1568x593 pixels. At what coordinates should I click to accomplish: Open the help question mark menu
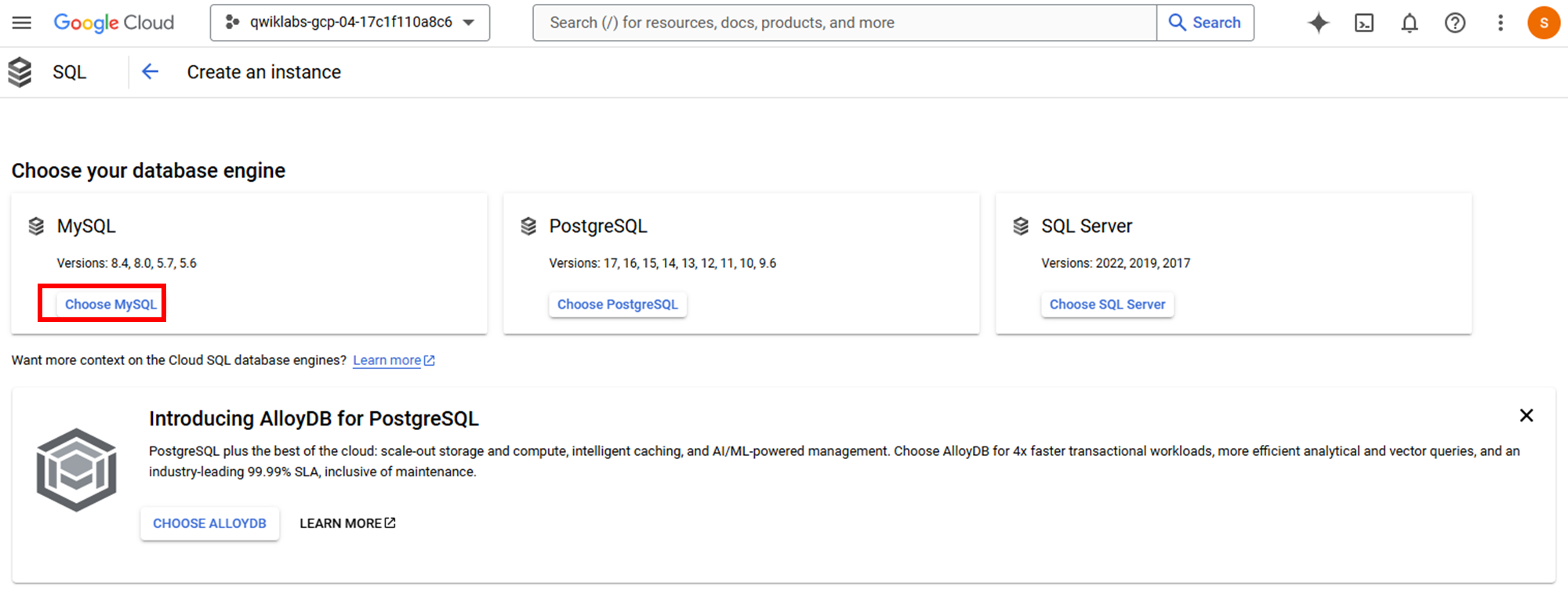(1455, 23)
